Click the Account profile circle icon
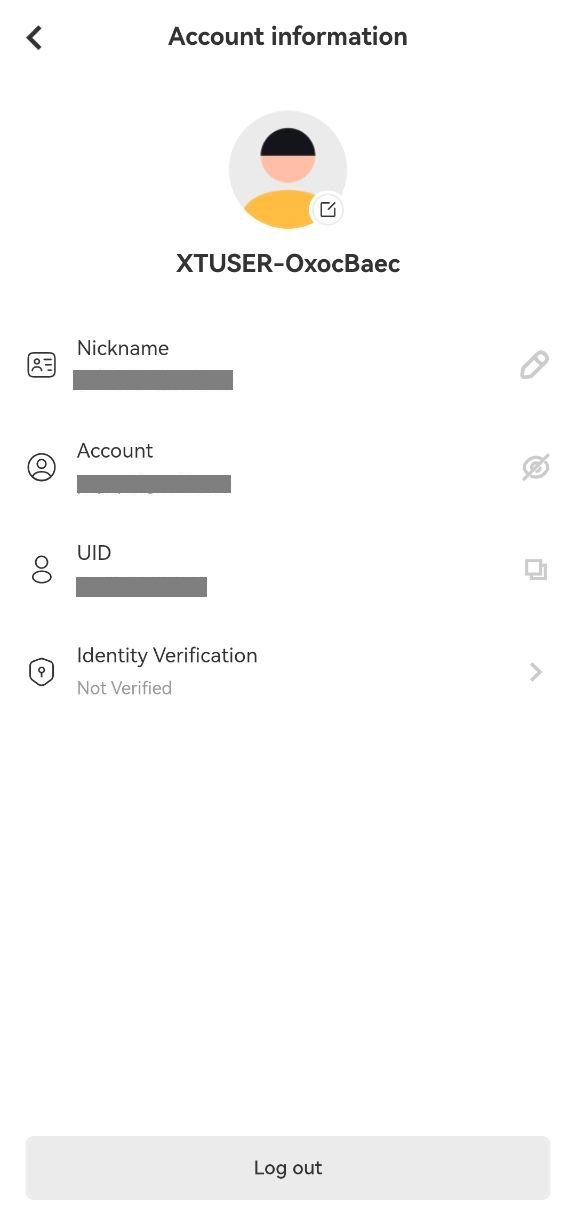The width and height of the screenshot is (576, 1232). click(x=41, y=466)
